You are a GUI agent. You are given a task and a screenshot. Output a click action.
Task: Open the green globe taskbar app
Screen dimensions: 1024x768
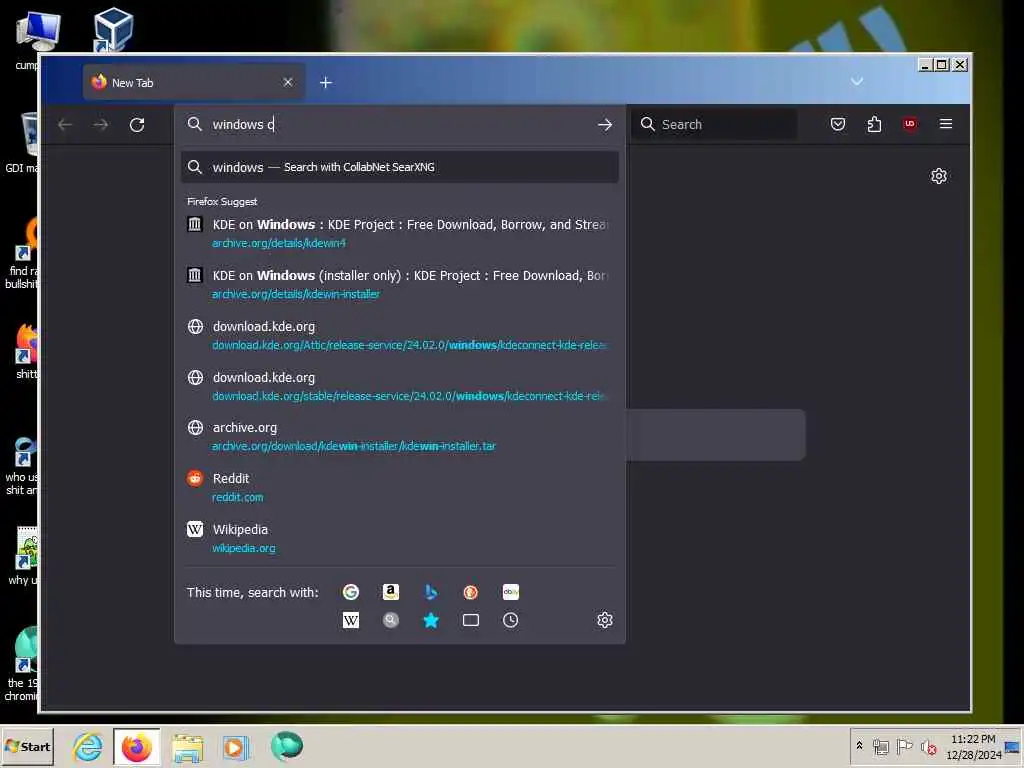[x=286, y=746]
